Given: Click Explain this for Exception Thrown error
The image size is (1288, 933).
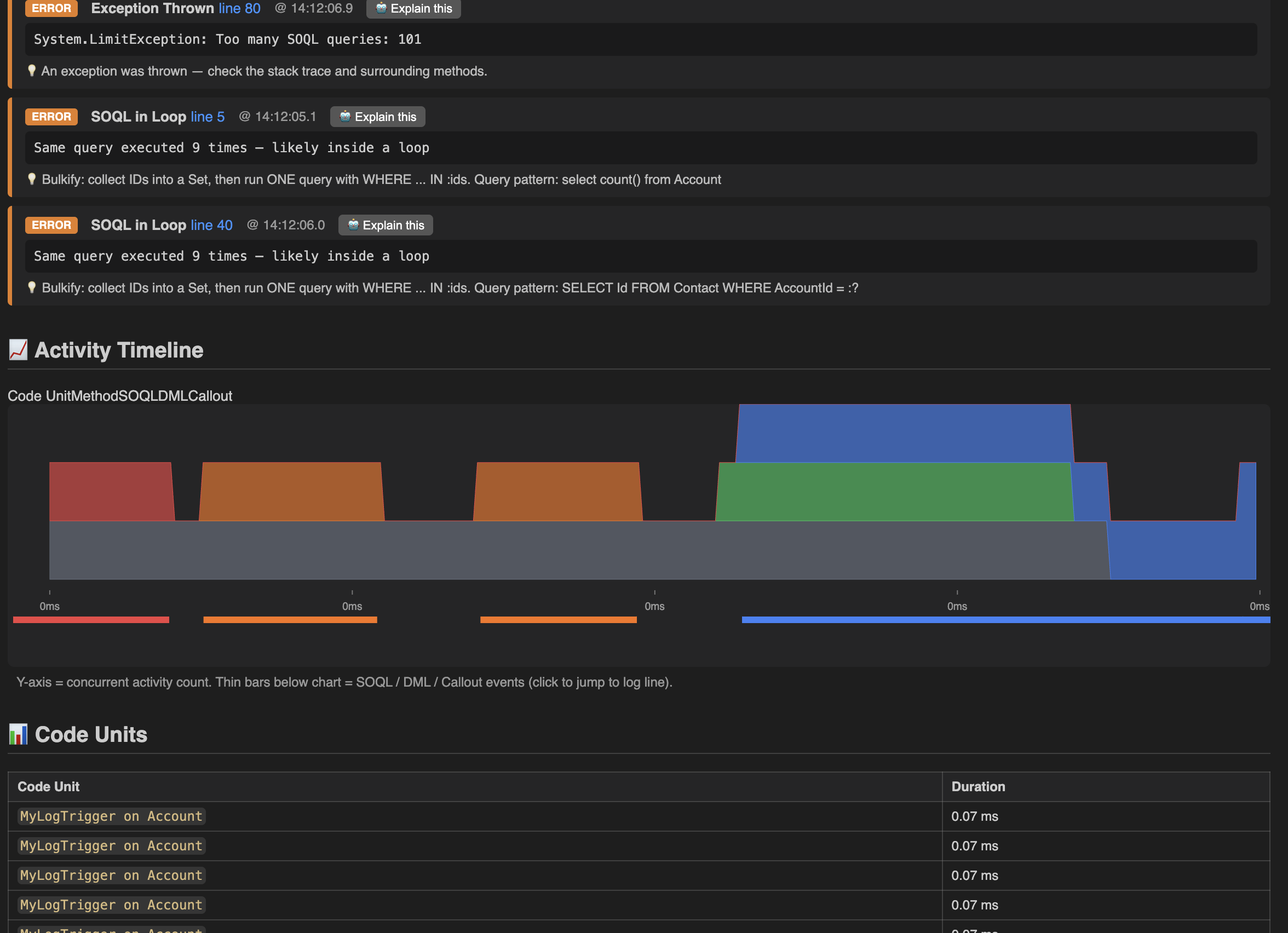Looking at the screenshot, I should [413, 9].
